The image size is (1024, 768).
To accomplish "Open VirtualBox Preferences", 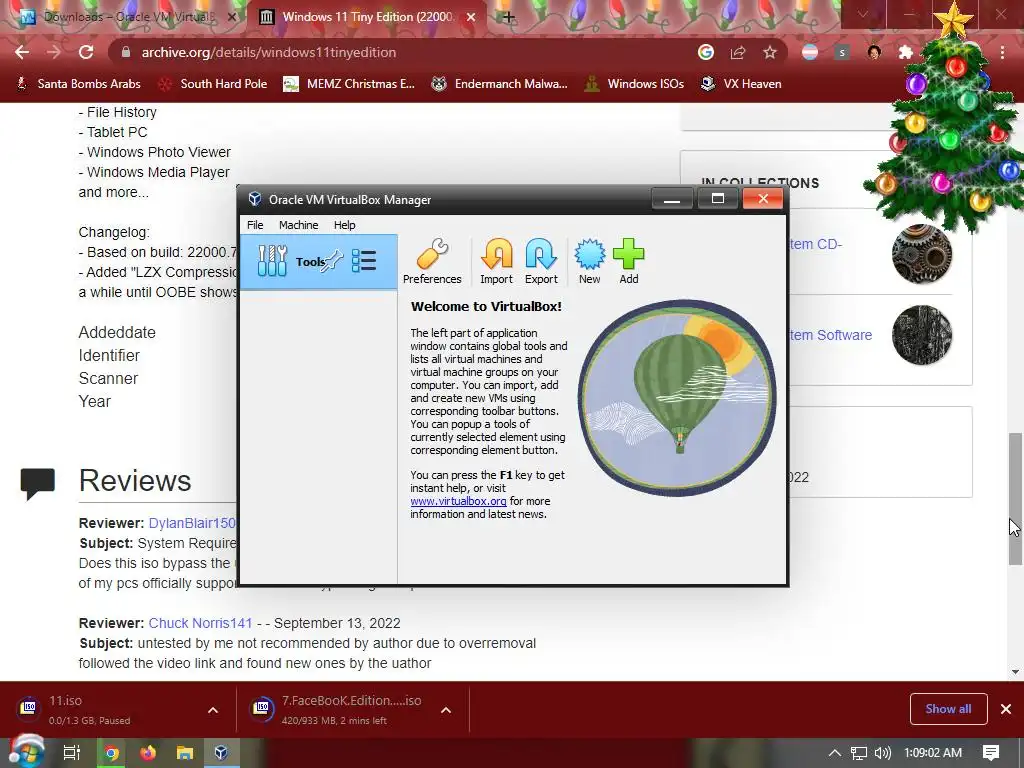I will coord(432,261).
